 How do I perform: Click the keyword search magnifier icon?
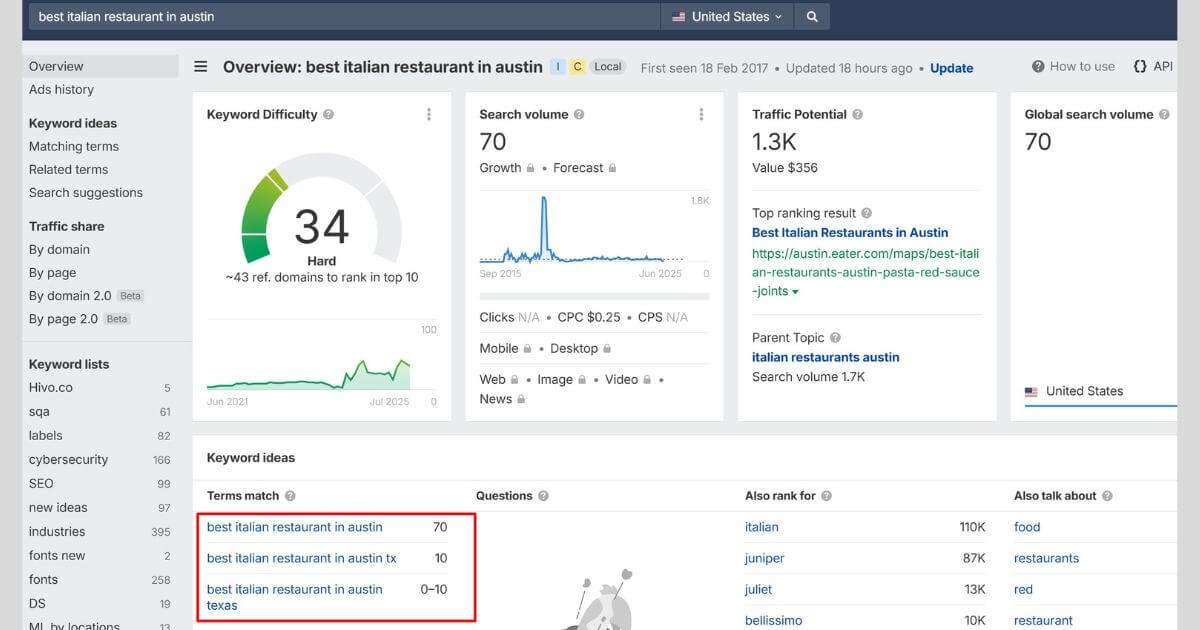click(811, 16)
